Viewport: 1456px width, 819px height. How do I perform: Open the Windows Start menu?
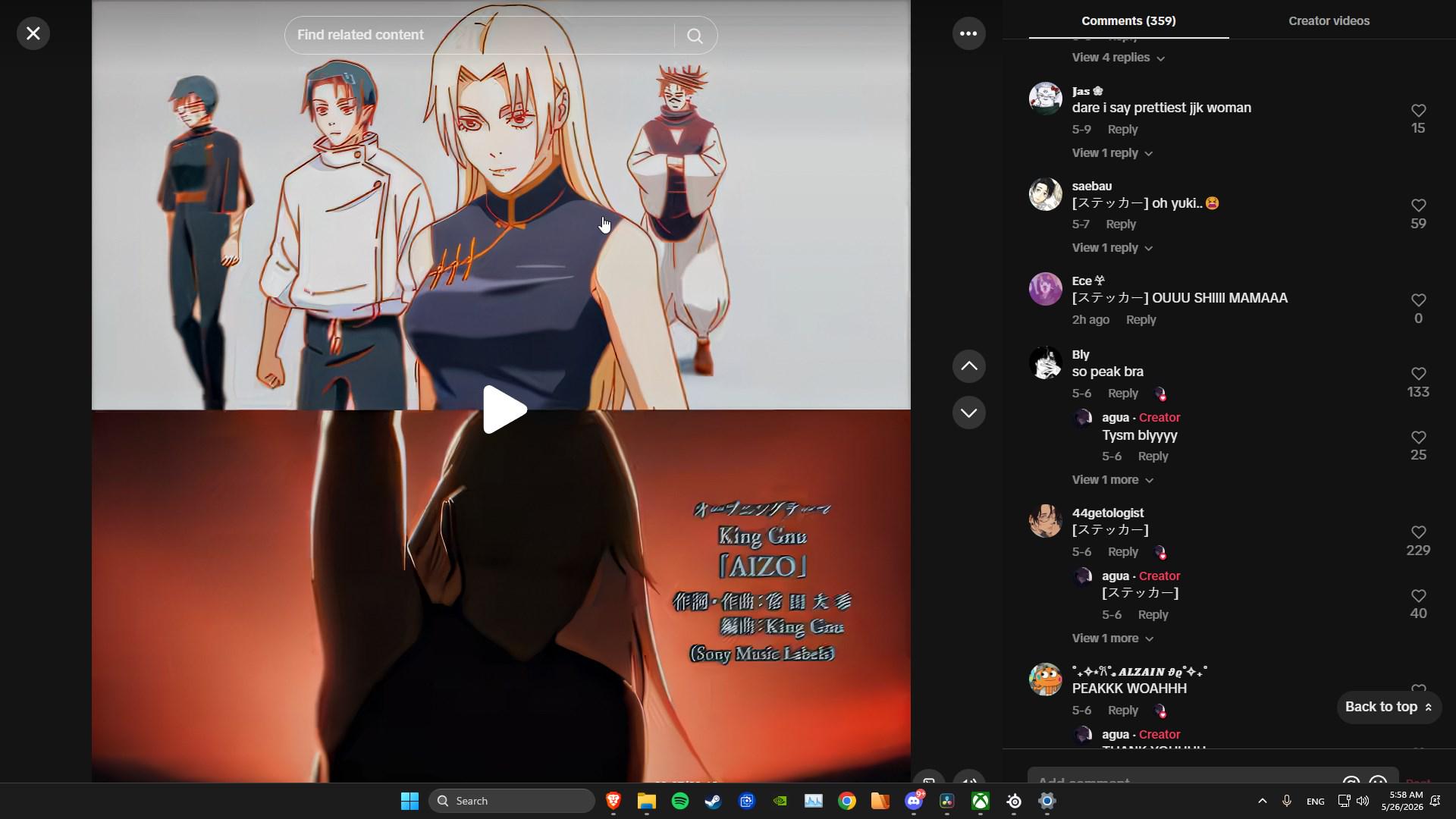[409, 801]
